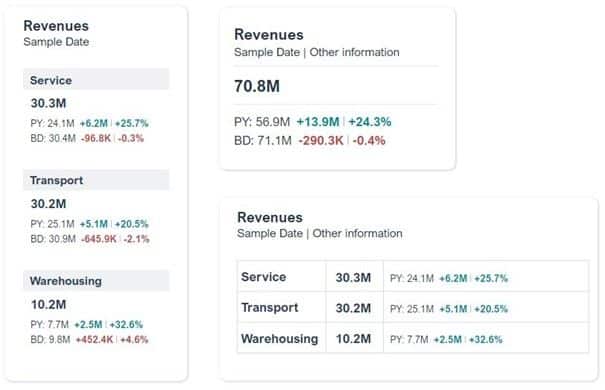Click the 70.8M total revenue value
This screenshot has height=390, width=605.
(x=257, y=86)
